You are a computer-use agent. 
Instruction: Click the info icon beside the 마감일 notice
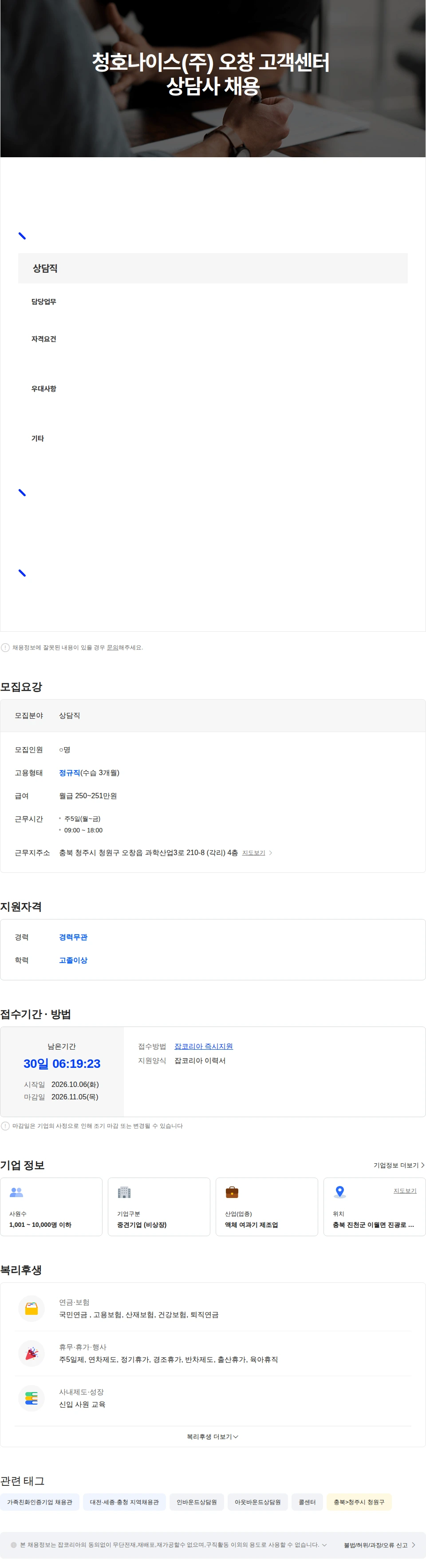coord(5,1126)
